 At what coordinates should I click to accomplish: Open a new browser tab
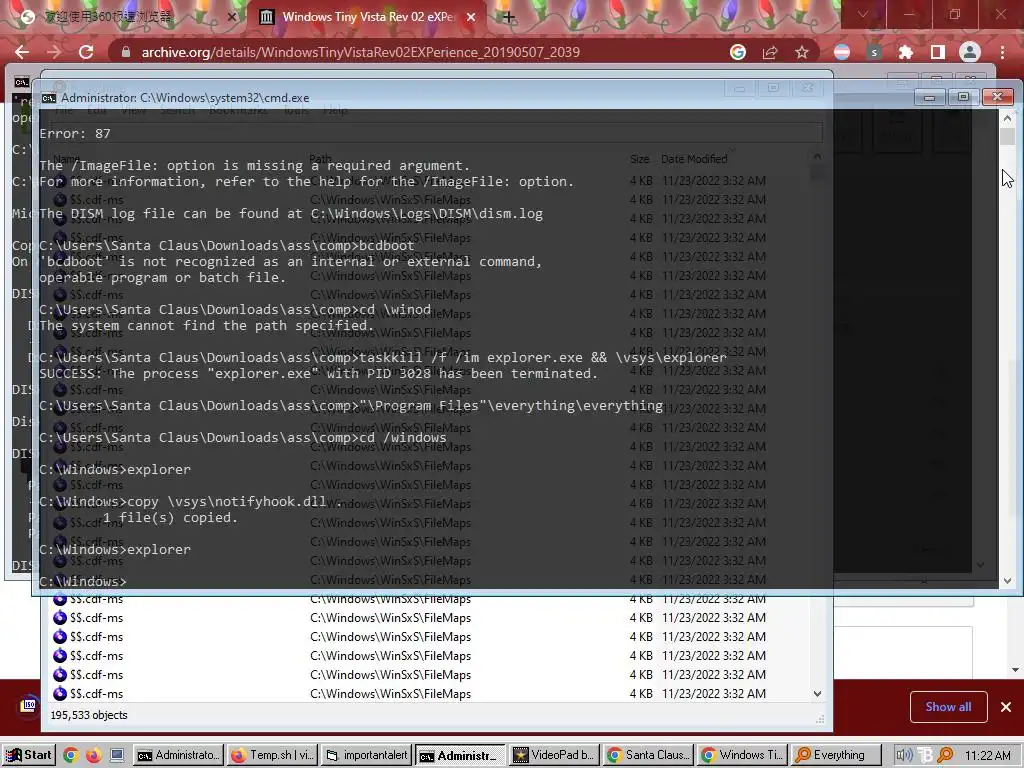[509, 17]
